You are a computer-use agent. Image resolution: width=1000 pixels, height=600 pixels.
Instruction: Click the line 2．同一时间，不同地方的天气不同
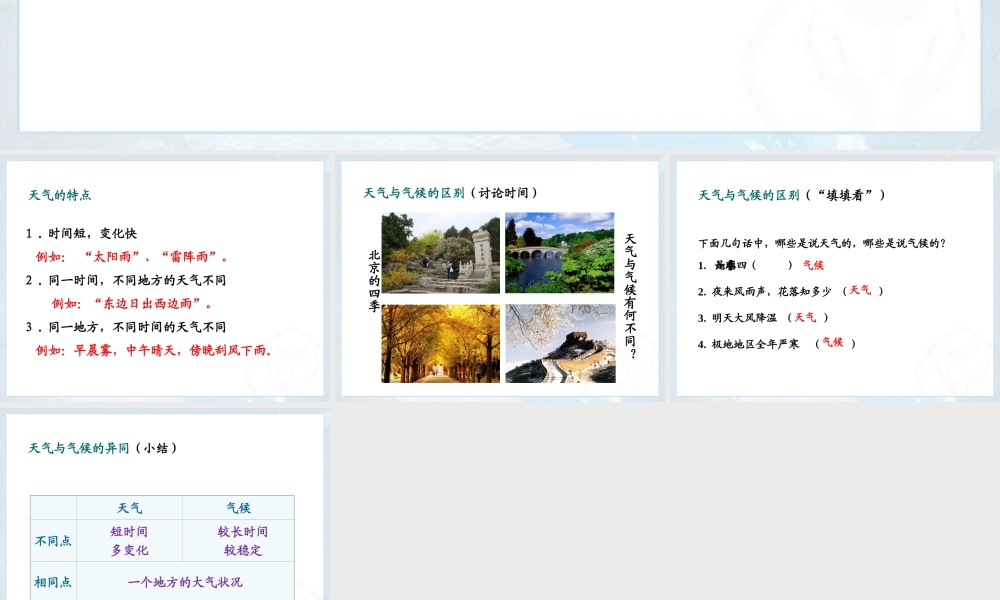(126, 281)
